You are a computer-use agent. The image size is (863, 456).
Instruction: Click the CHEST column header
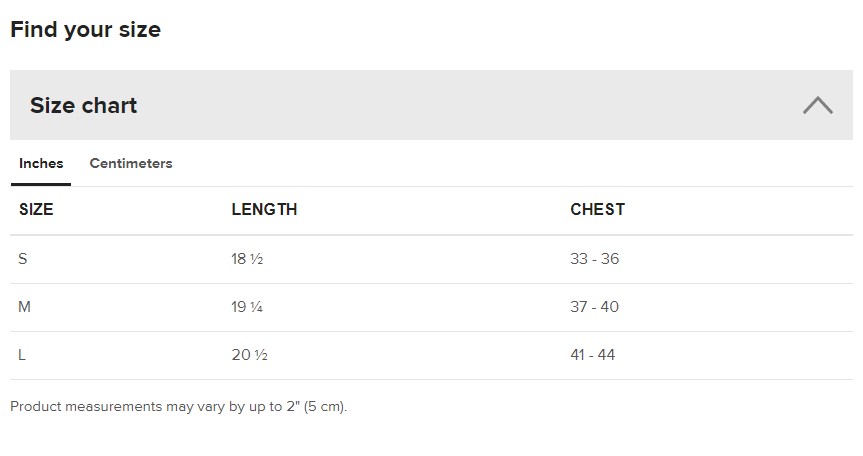(597, 209)
